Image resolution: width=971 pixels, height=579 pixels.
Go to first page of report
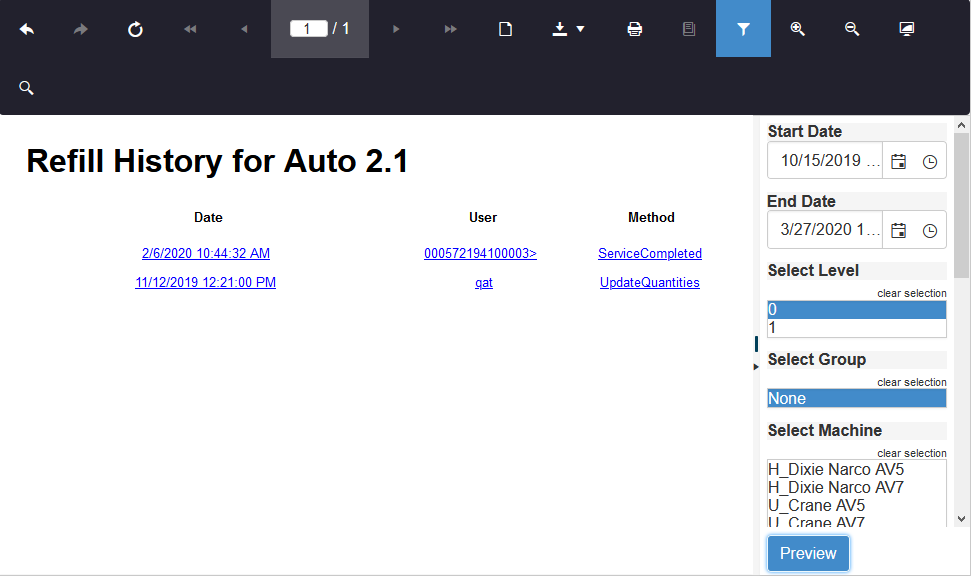click(x=189, y=29)
